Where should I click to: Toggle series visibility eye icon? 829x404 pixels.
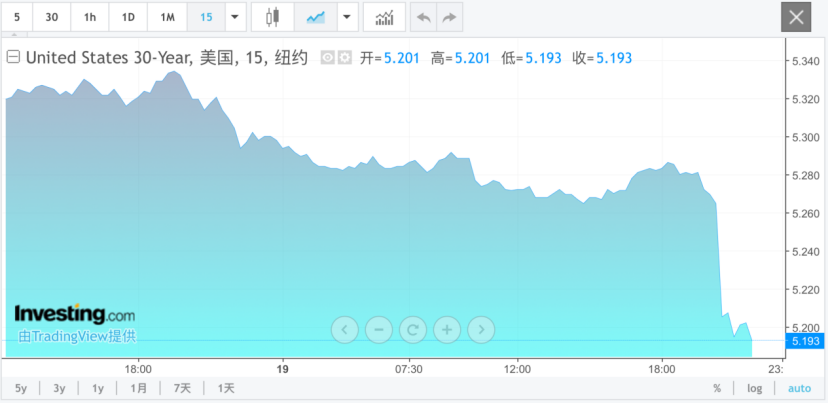click(x=328, y=58)
